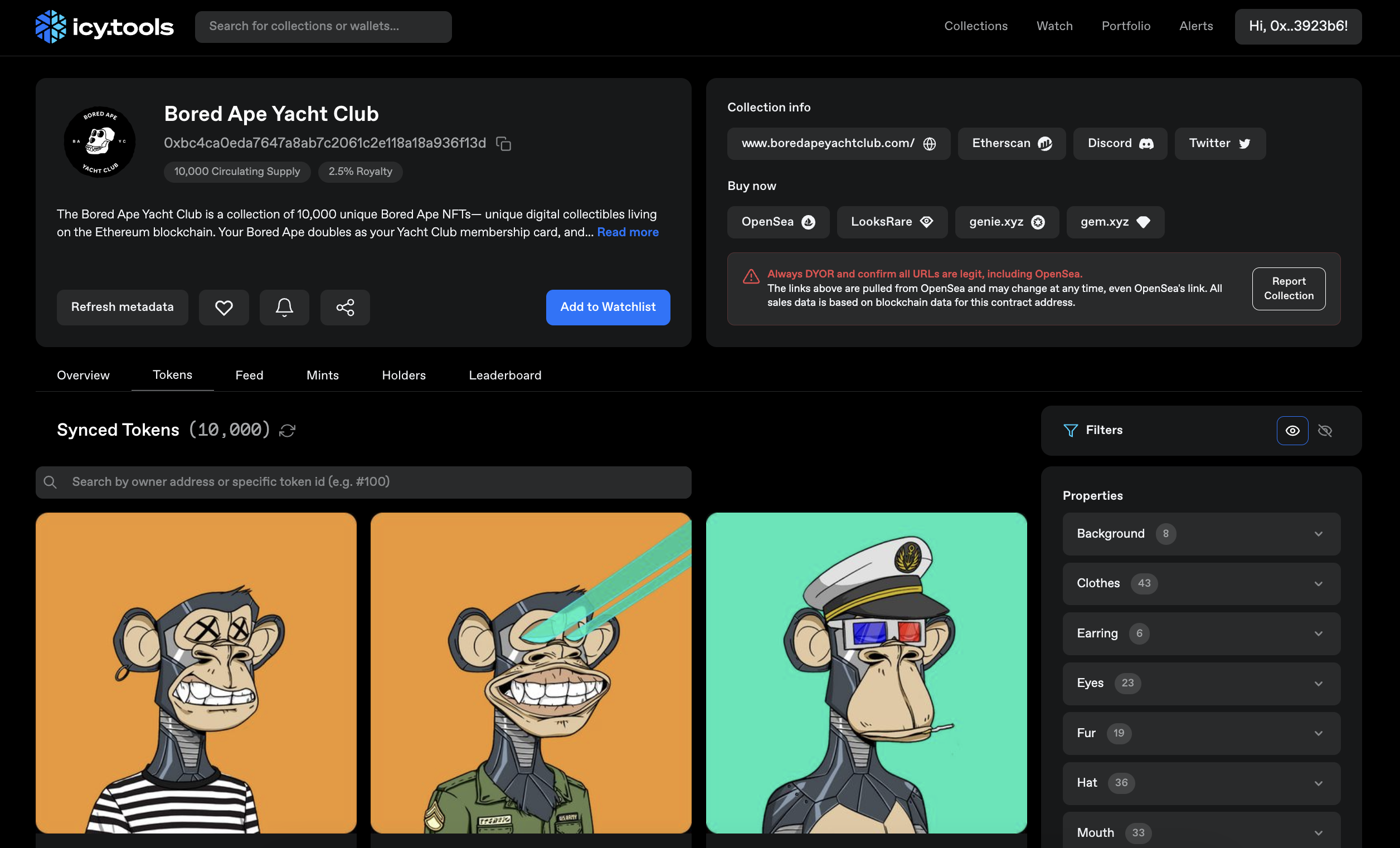Image resolution: width=1400 pixels, height=848 pixels.
Task: Favorite collection with the heart icon
Action: (x=224, y=308)
